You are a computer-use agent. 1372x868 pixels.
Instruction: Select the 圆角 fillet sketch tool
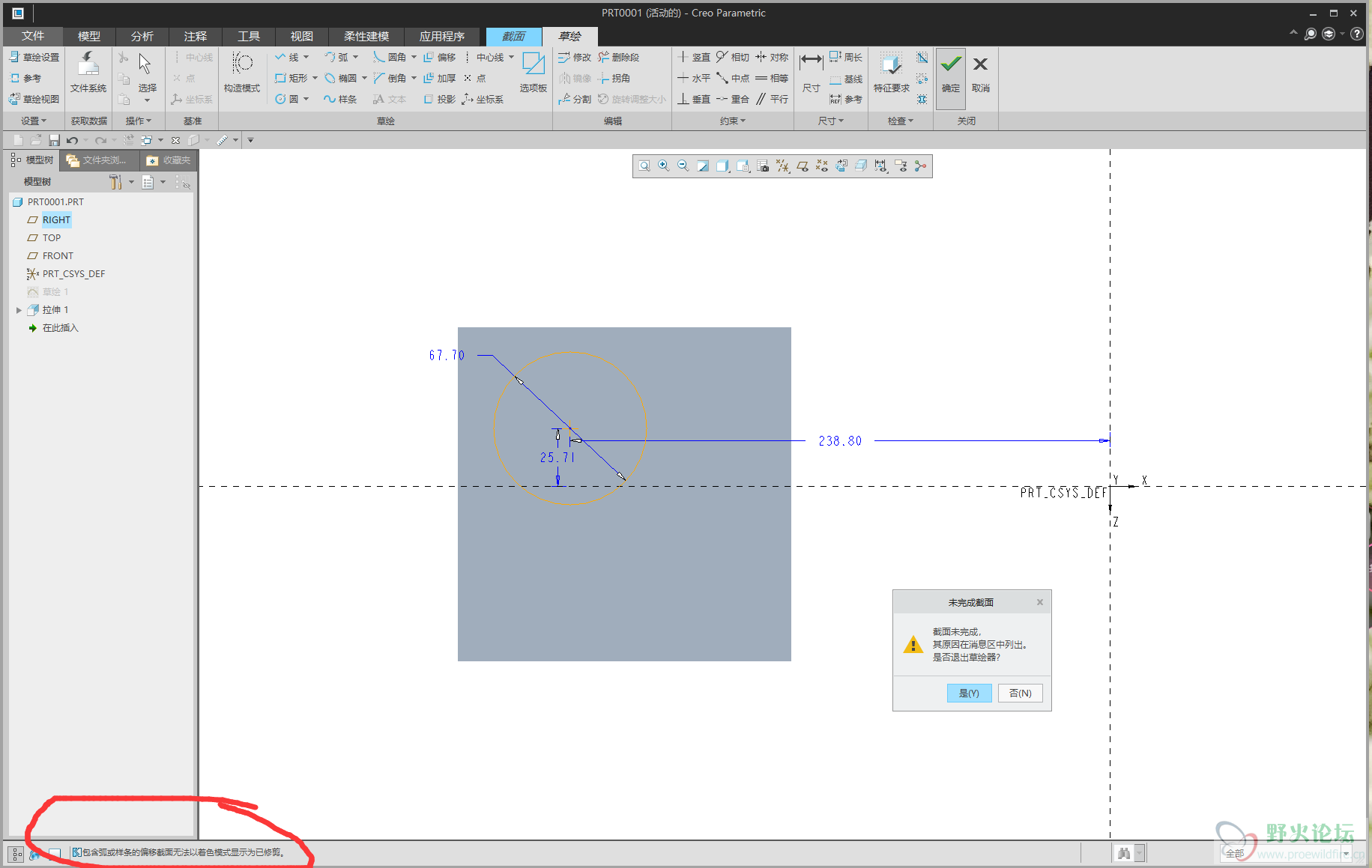pyautogui.click(x=390, y=57)
